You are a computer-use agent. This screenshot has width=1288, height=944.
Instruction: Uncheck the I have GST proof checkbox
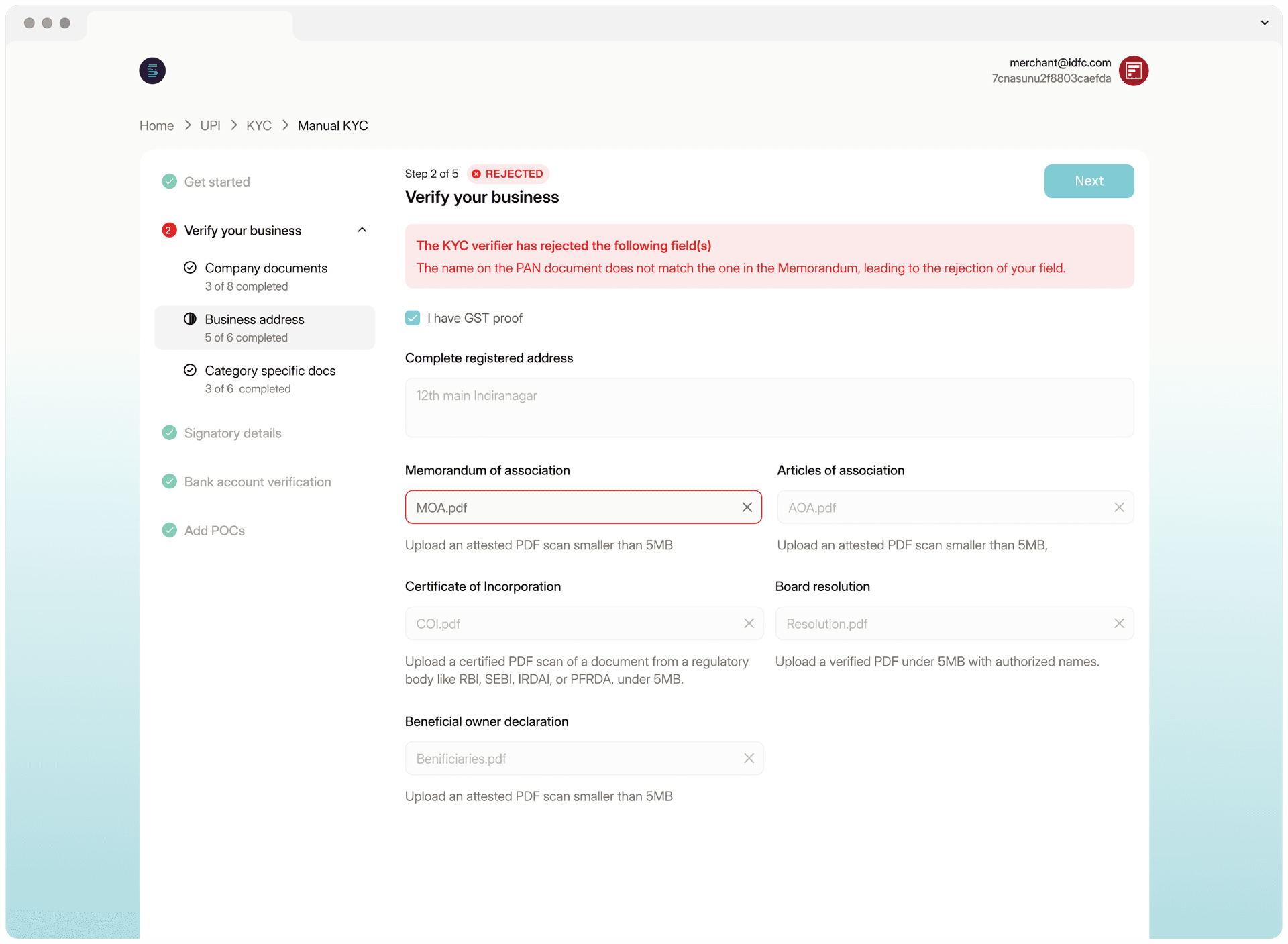click(413, 318)
